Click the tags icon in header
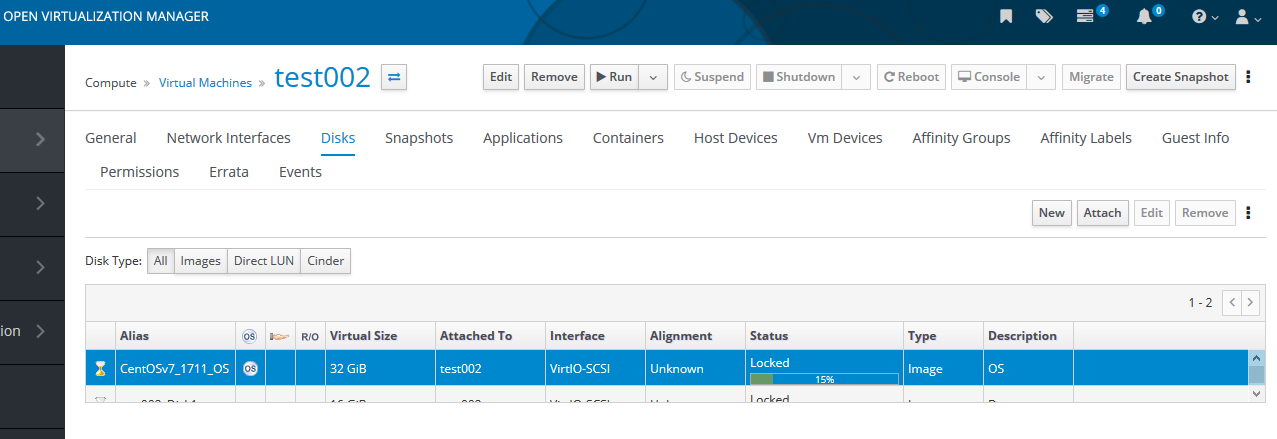The width and height of the screenshot is (1277, 439). [x=1044, y=17]
